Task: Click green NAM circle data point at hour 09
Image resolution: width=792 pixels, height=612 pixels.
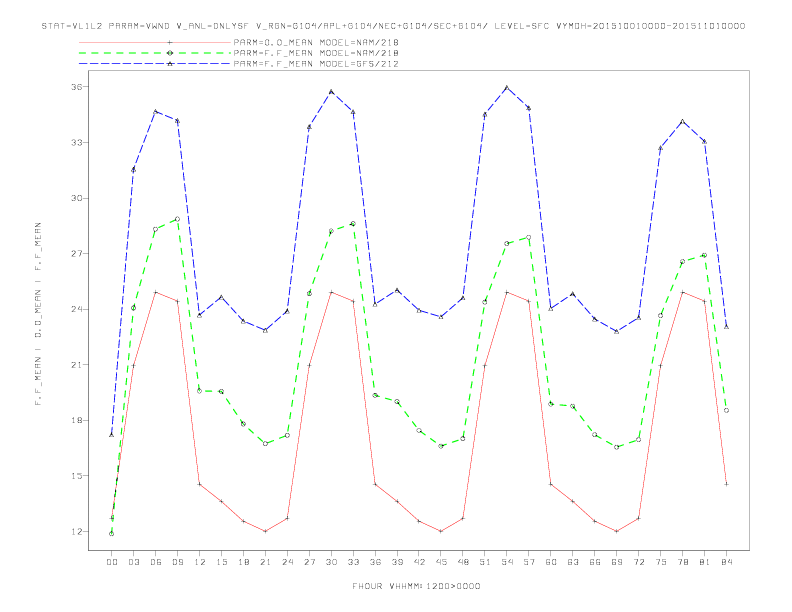Action: click(x=177, y=219)
